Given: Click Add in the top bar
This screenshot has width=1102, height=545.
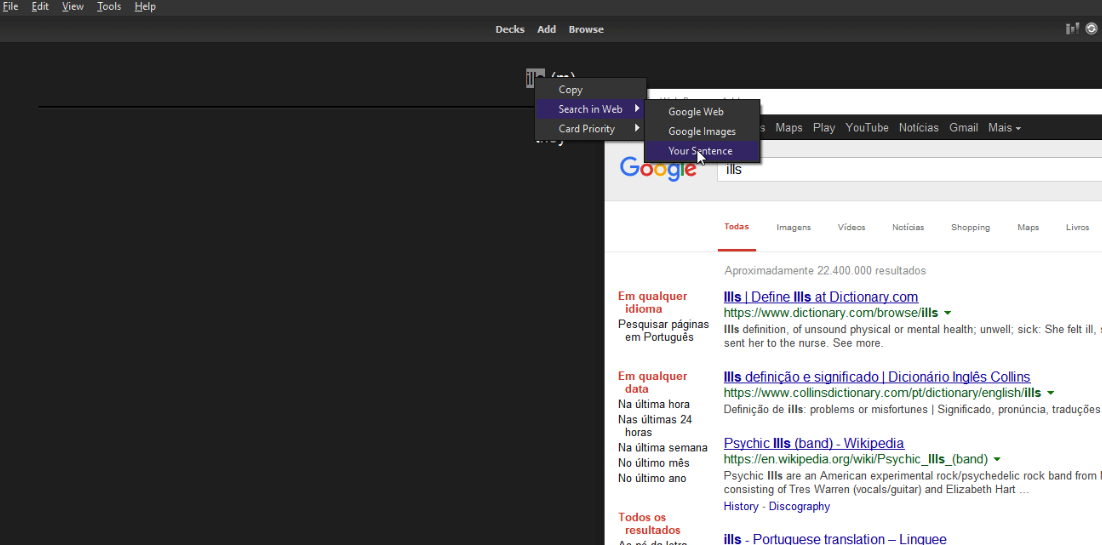Looking at the screenshot, I should pos(546,30).
